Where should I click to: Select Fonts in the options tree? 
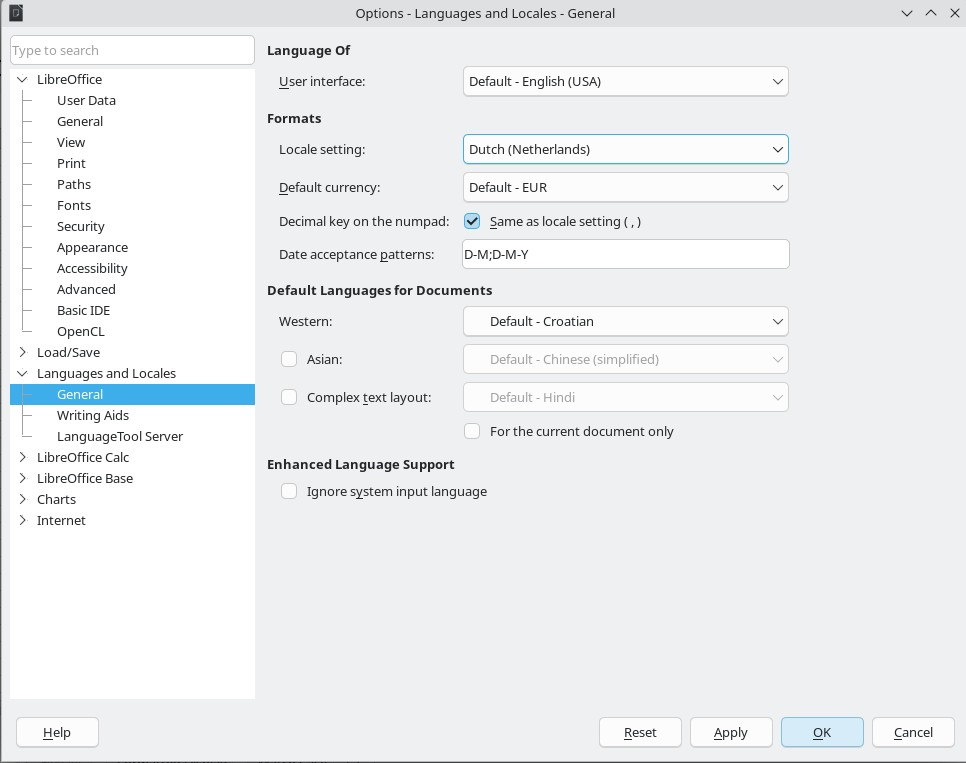(74, 205)
